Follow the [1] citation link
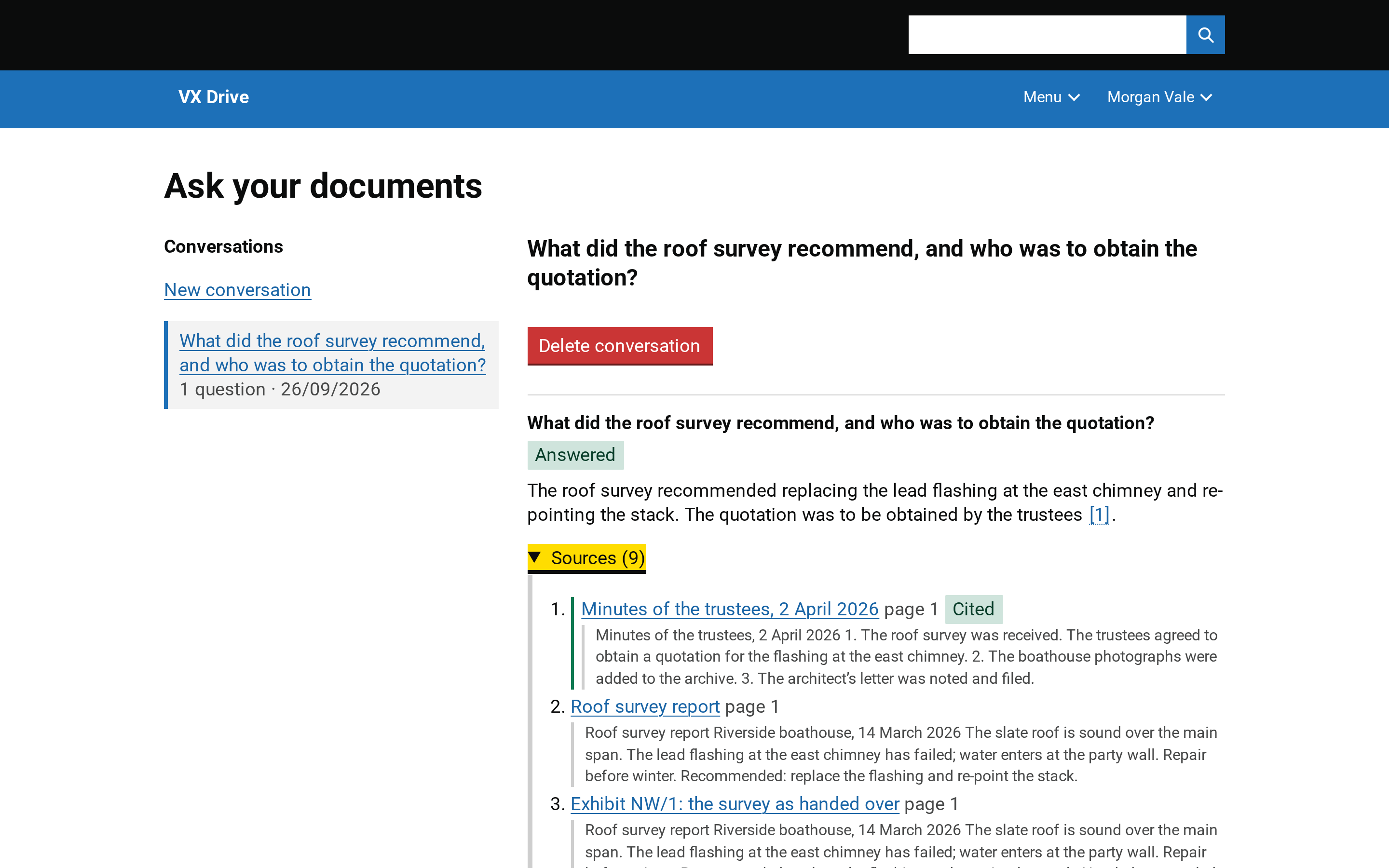 tap(1099, 515)
